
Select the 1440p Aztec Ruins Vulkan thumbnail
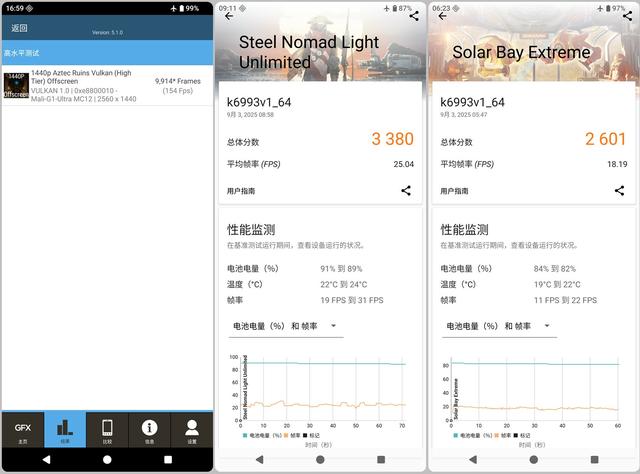click(x=16, y=85)
